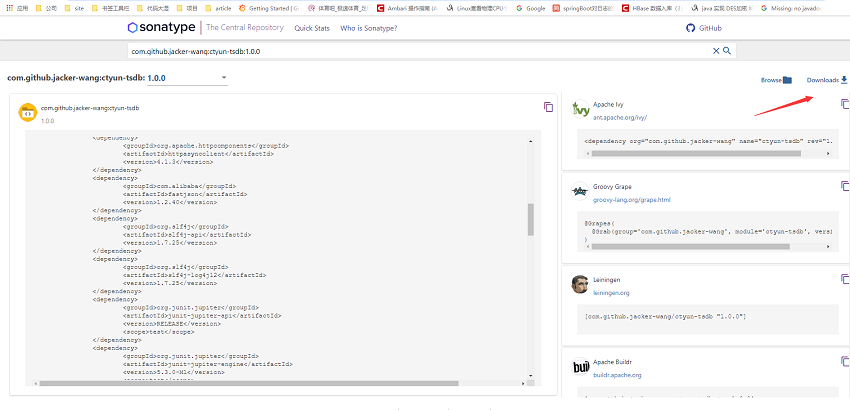The width and height of the screenshot is (850, 410).
Task: Open the HBase bookmark
Action: (x=652, y=8)
